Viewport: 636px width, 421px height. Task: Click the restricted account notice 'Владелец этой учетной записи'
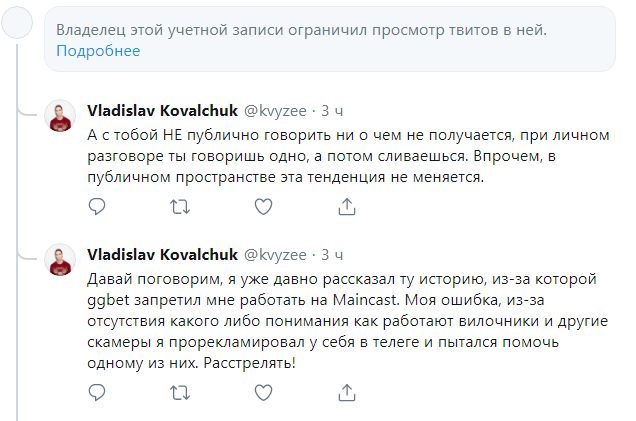[x=300, y=30]
